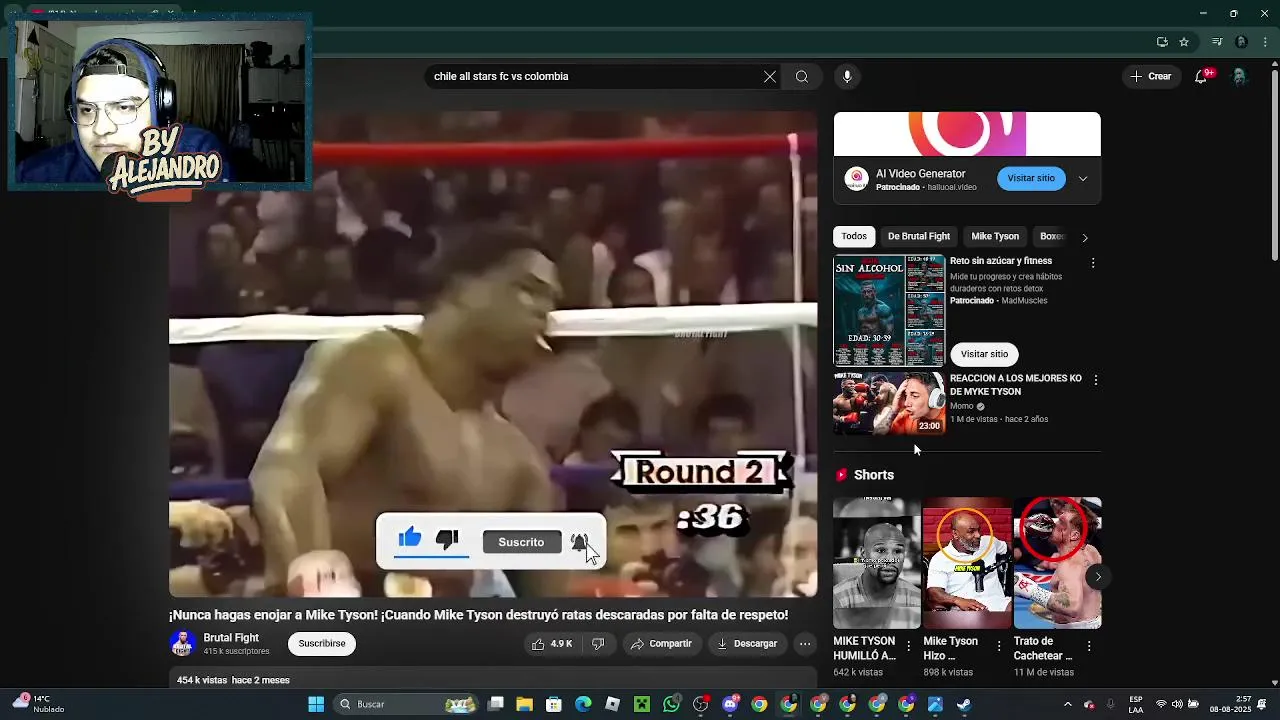Click the ESP LAA language indicator
Image resolution: width=1280 pixels, height=720 pixels.
click(1136, 704)
